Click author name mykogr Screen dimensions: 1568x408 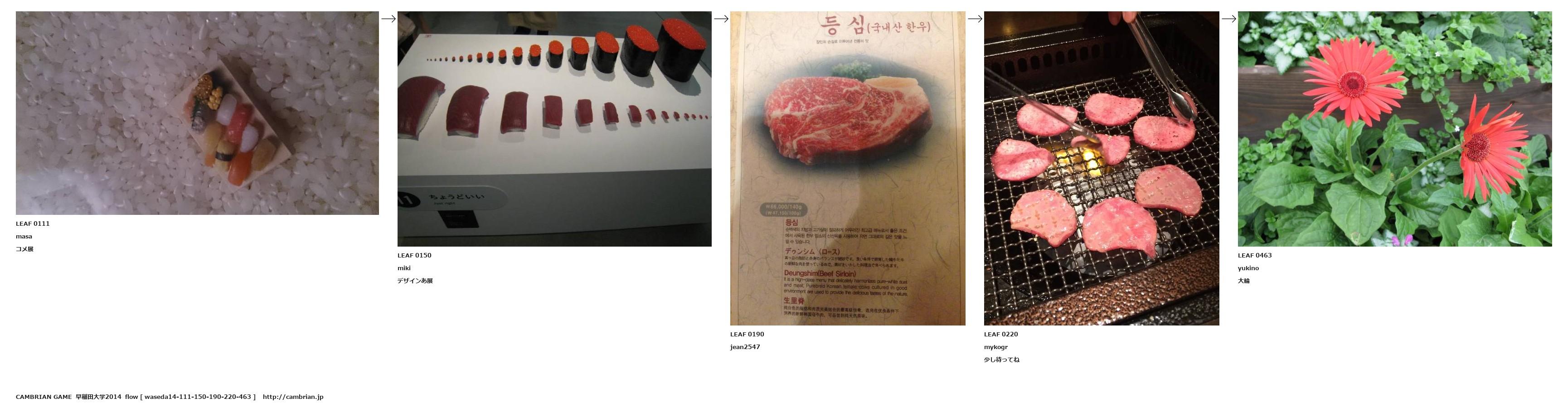[x=996, y=347]
